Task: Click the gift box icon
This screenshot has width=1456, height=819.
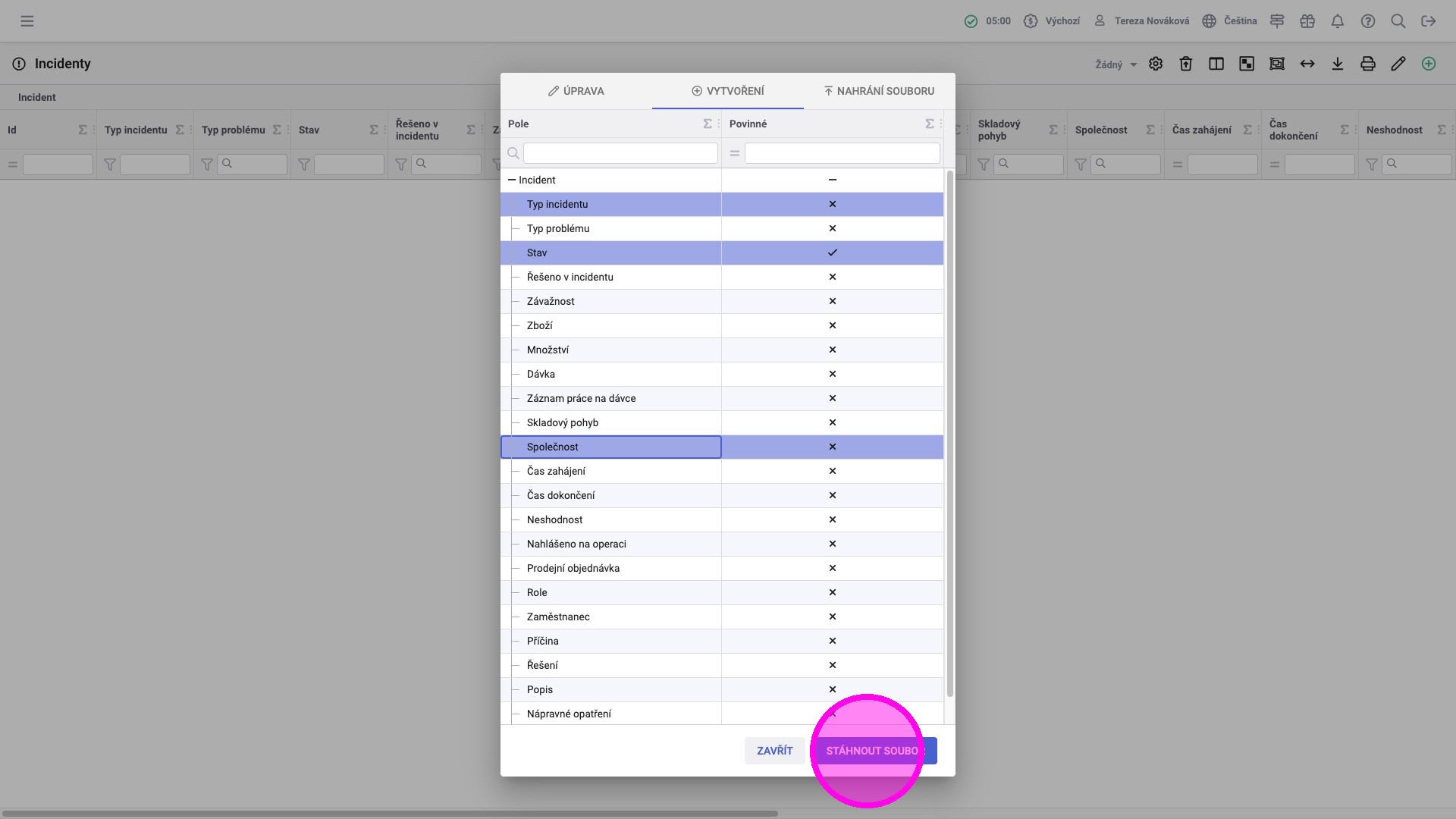Action: tap(1307, 21)
